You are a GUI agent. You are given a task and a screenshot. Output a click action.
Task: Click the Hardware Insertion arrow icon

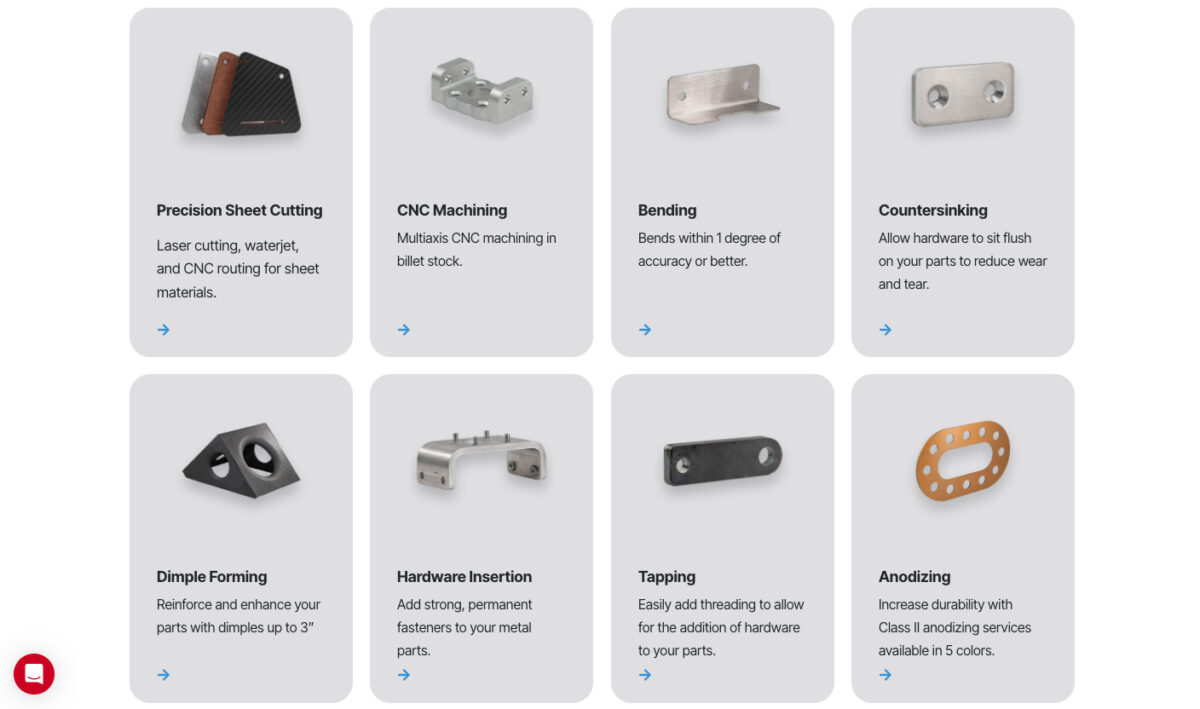tap(404, 675)
